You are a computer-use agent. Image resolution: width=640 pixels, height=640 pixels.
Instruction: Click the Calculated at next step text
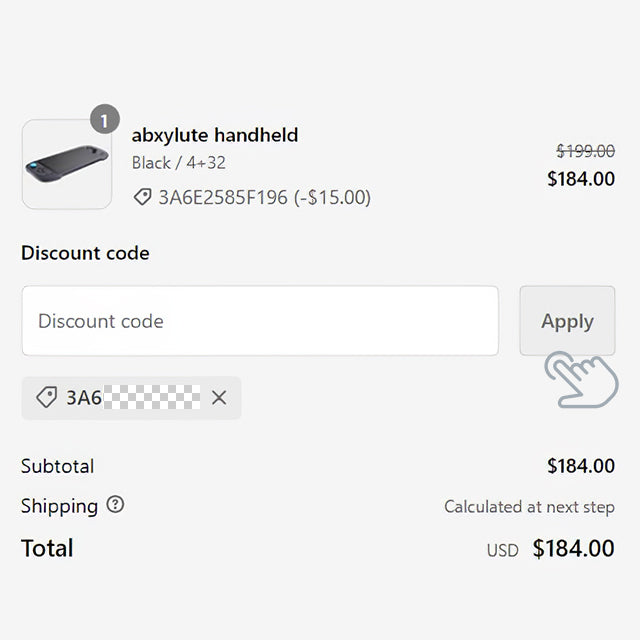pos(529,507)
